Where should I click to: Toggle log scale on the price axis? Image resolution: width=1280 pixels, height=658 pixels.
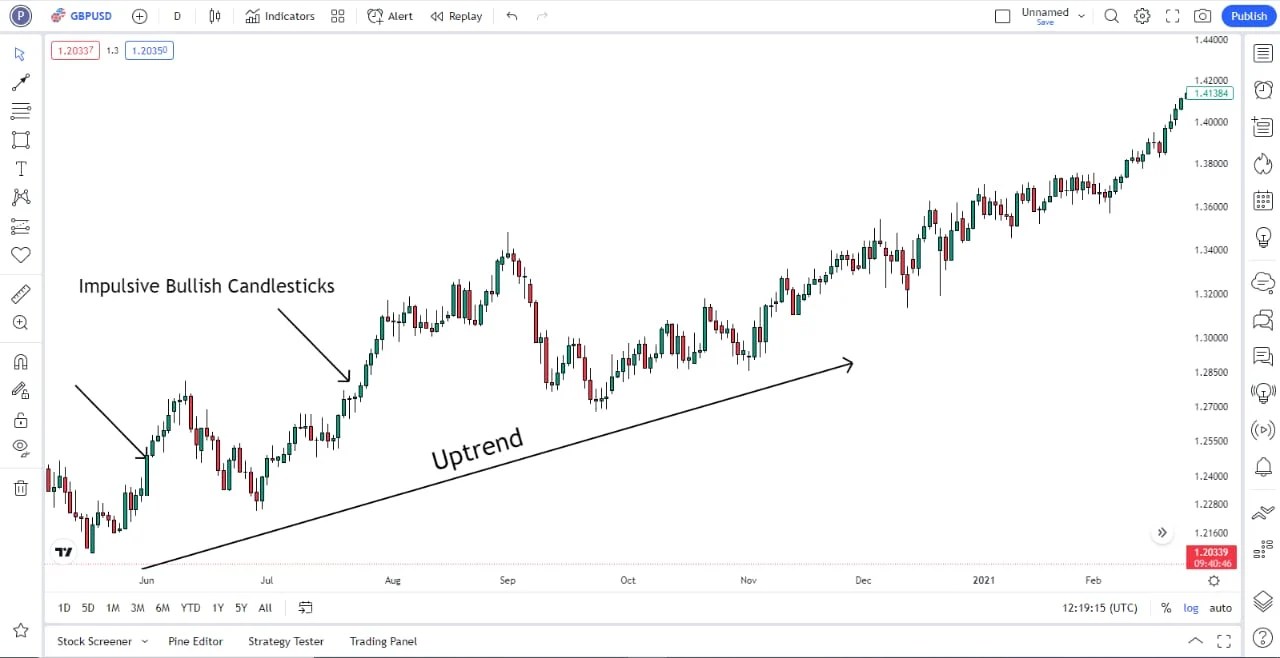[1191, 607]
